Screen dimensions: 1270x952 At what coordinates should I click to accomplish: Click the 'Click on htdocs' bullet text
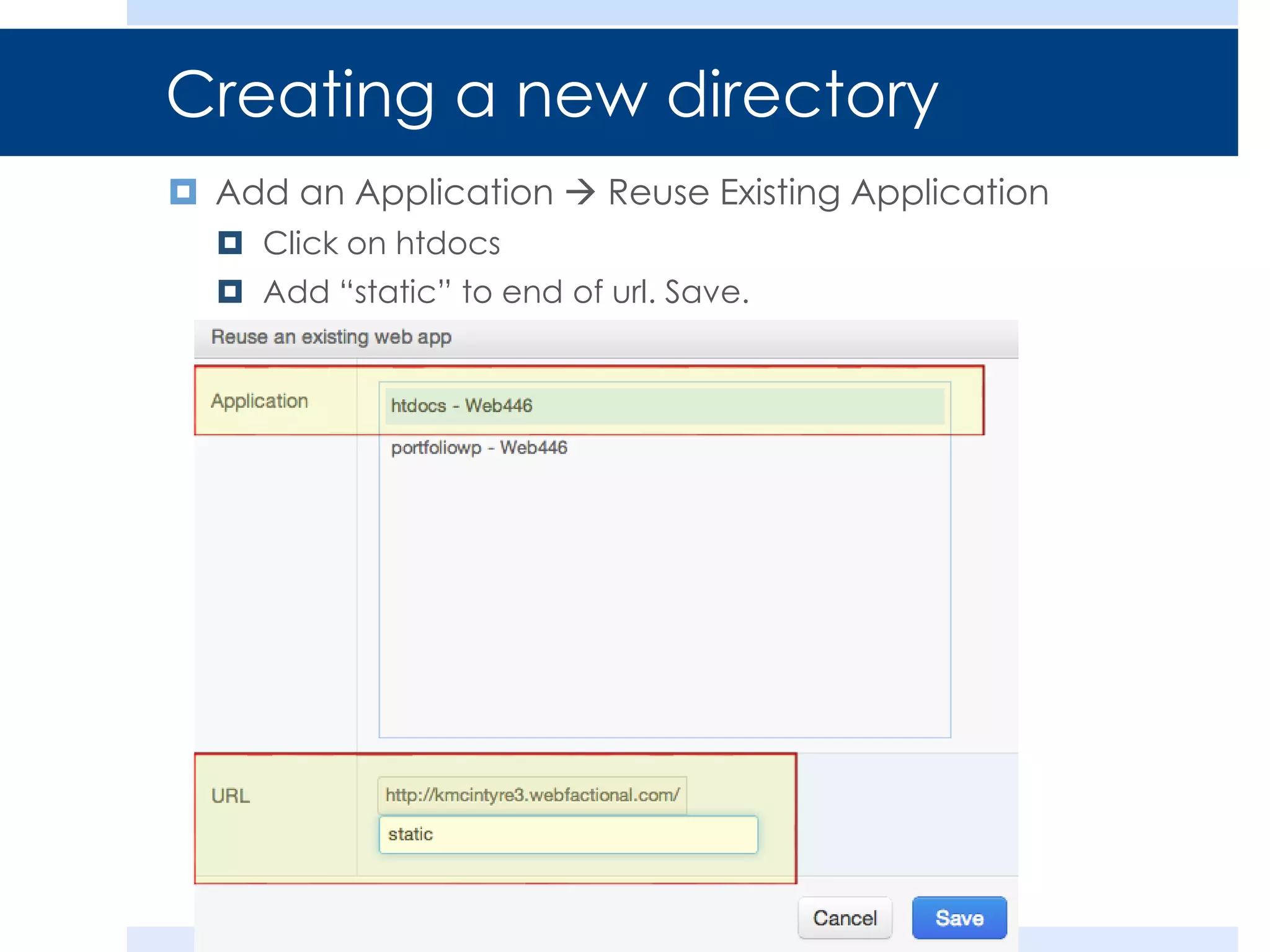click(x=381, y=243)
